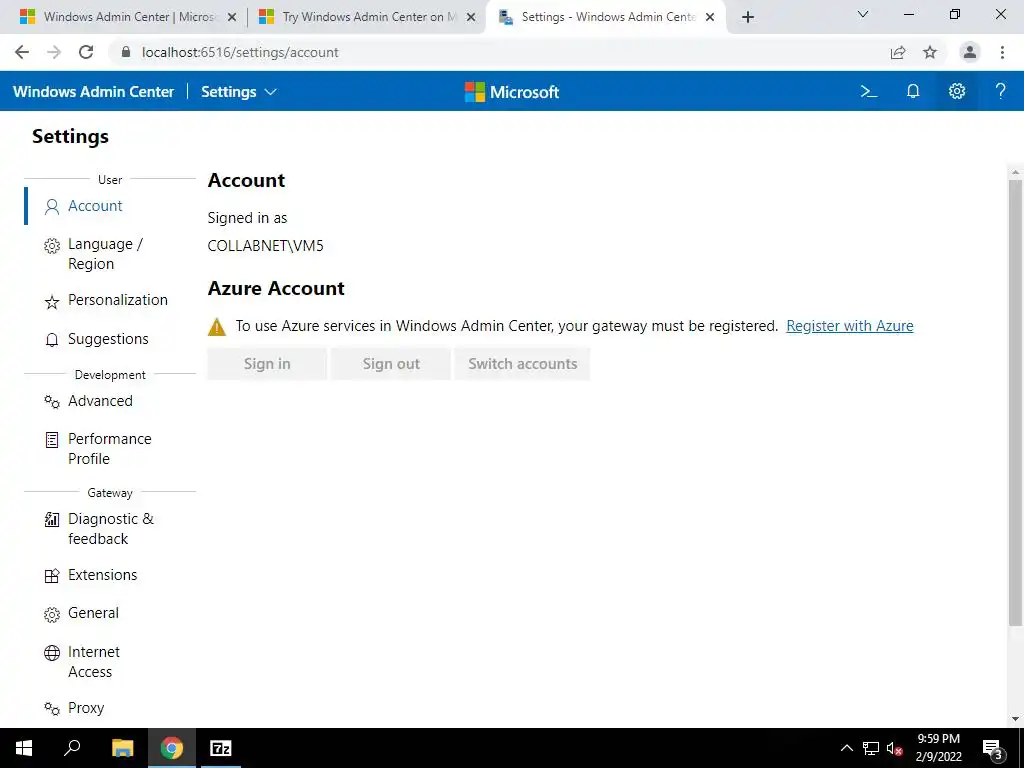Click the Register with Azure link

pyautogui.click(x=850, y=326)
